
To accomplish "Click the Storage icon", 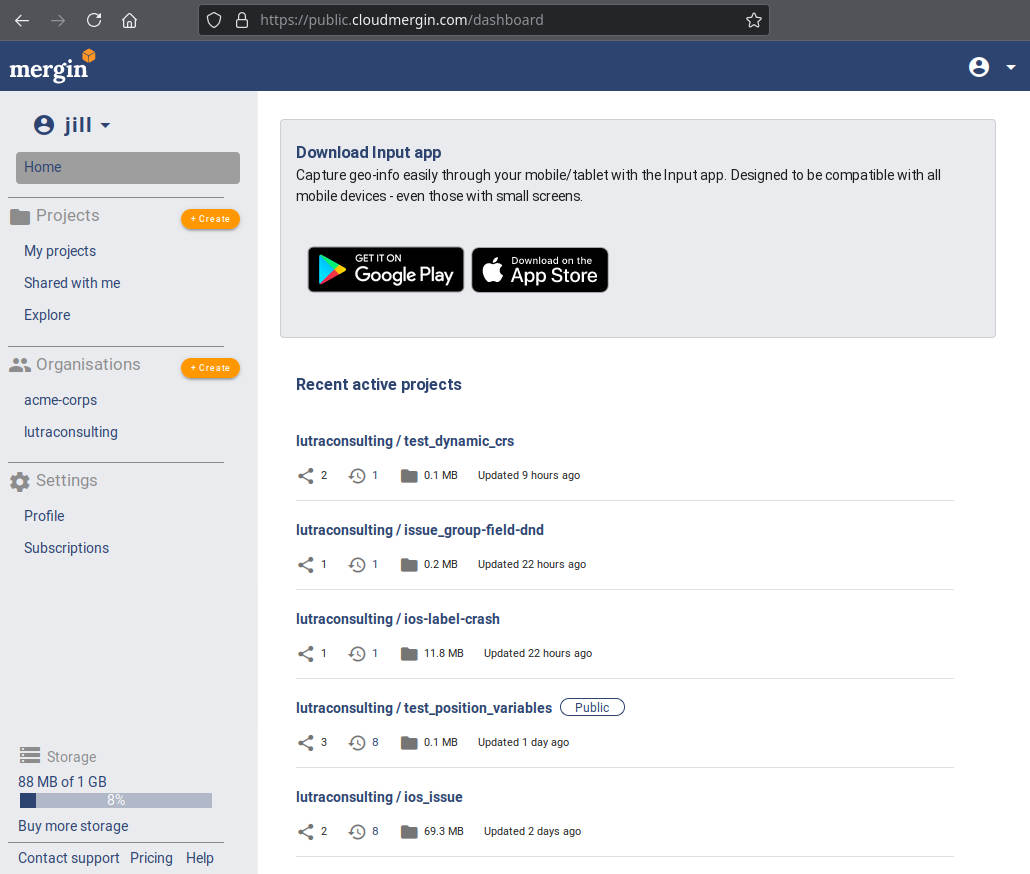I will point(30,756).
